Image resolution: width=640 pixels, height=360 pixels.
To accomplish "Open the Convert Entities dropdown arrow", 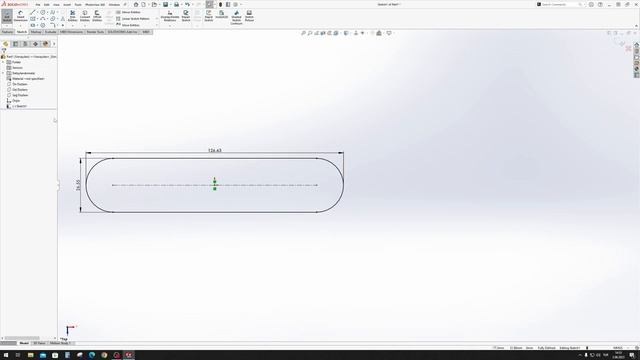I will pos(85,26).
